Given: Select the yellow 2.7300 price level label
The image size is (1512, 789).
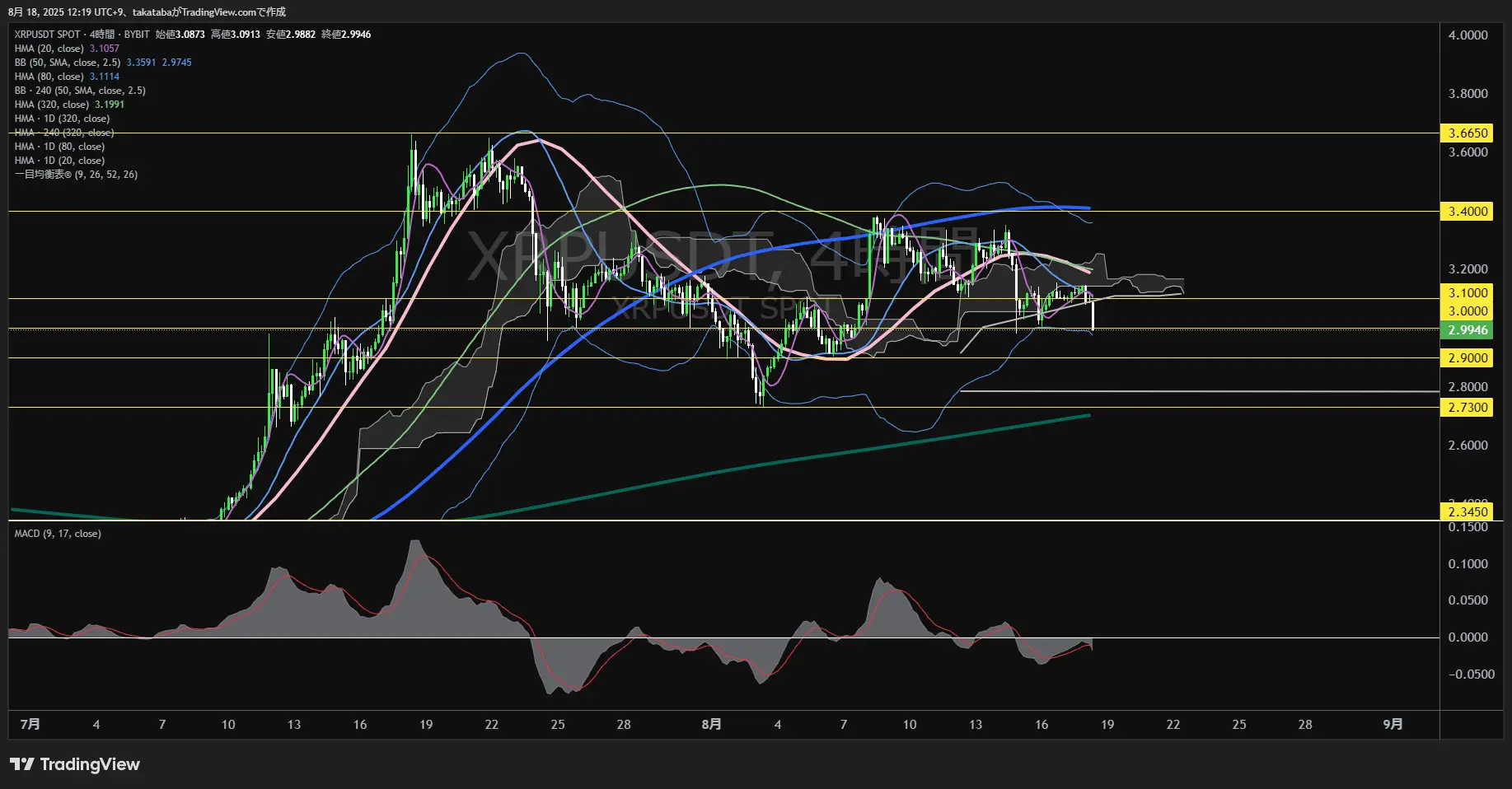Looking at the screenshot, I should (x=1467, y=407).
